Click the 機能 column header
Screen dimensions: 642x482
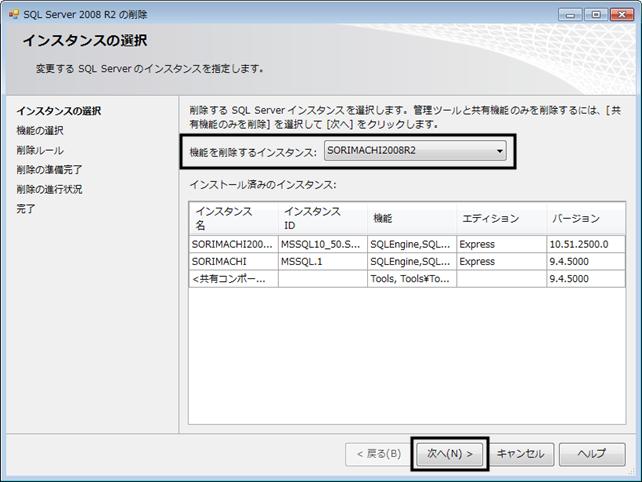coord(412,218)
